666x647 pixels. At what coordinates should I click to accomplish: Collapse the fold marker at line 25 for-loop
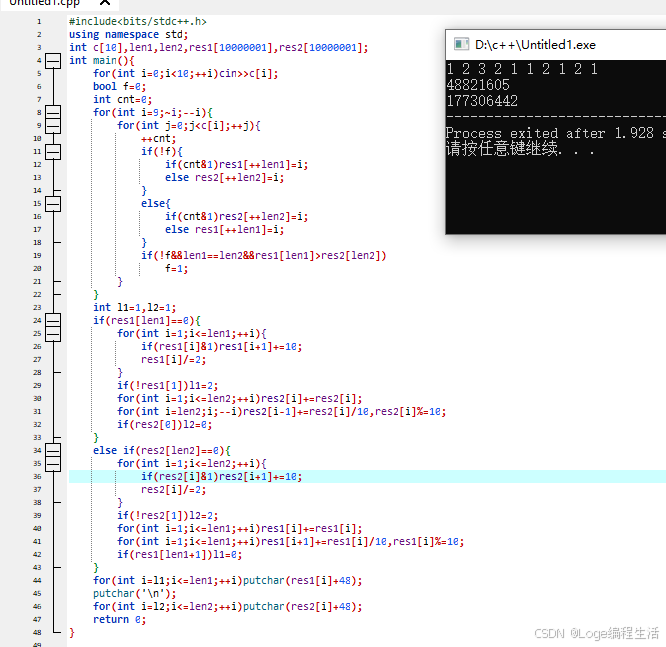pyautogui.click(x=53, y=334)
